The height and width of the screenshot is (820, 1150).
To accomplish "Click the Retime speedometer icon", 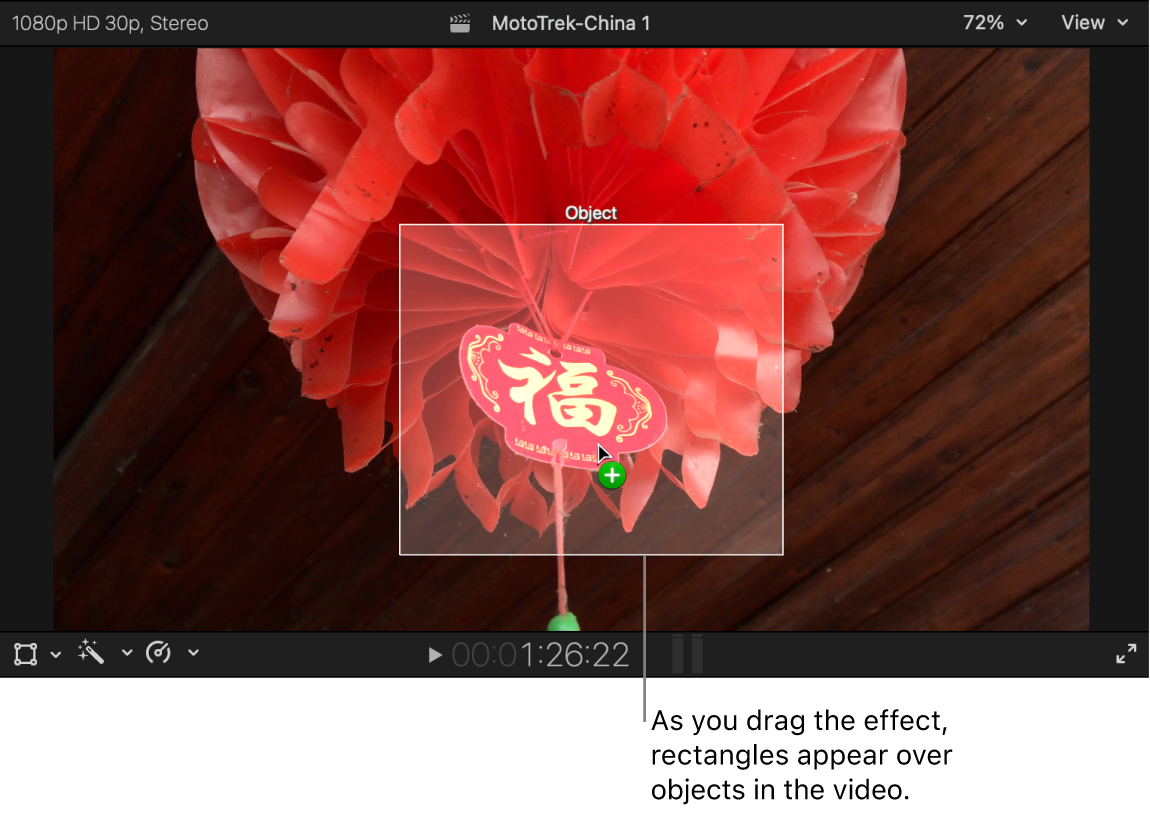I will coord(160,653).
